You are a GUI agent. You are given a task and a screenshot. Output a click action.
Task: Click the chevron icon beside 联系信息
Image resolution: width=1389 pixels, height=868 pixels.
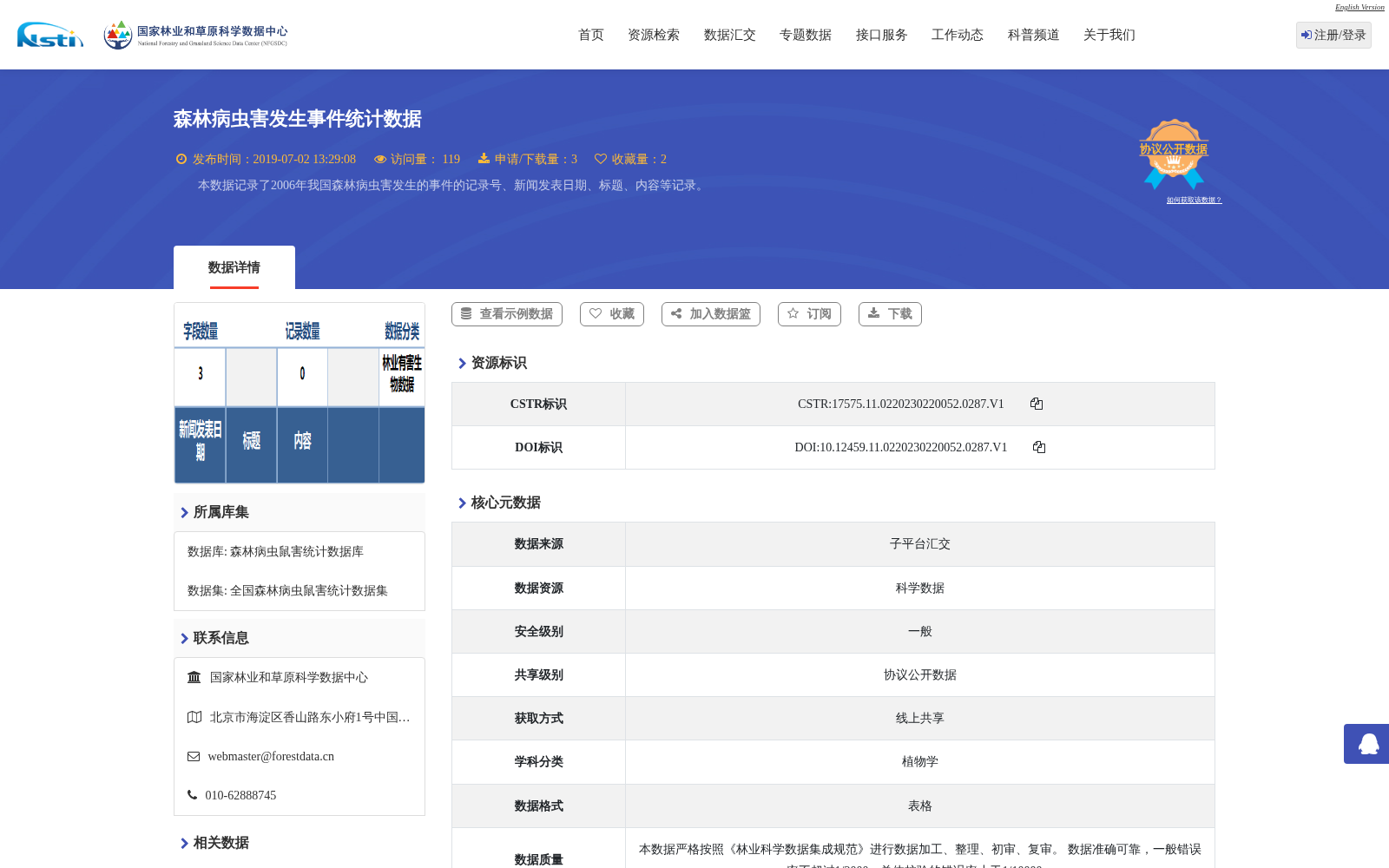pyautogui.click(x=184, y=638)
